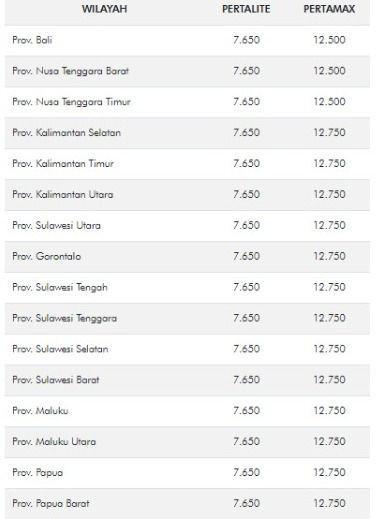
Task: Click the PERTAMAX column header
Action: 329,9
